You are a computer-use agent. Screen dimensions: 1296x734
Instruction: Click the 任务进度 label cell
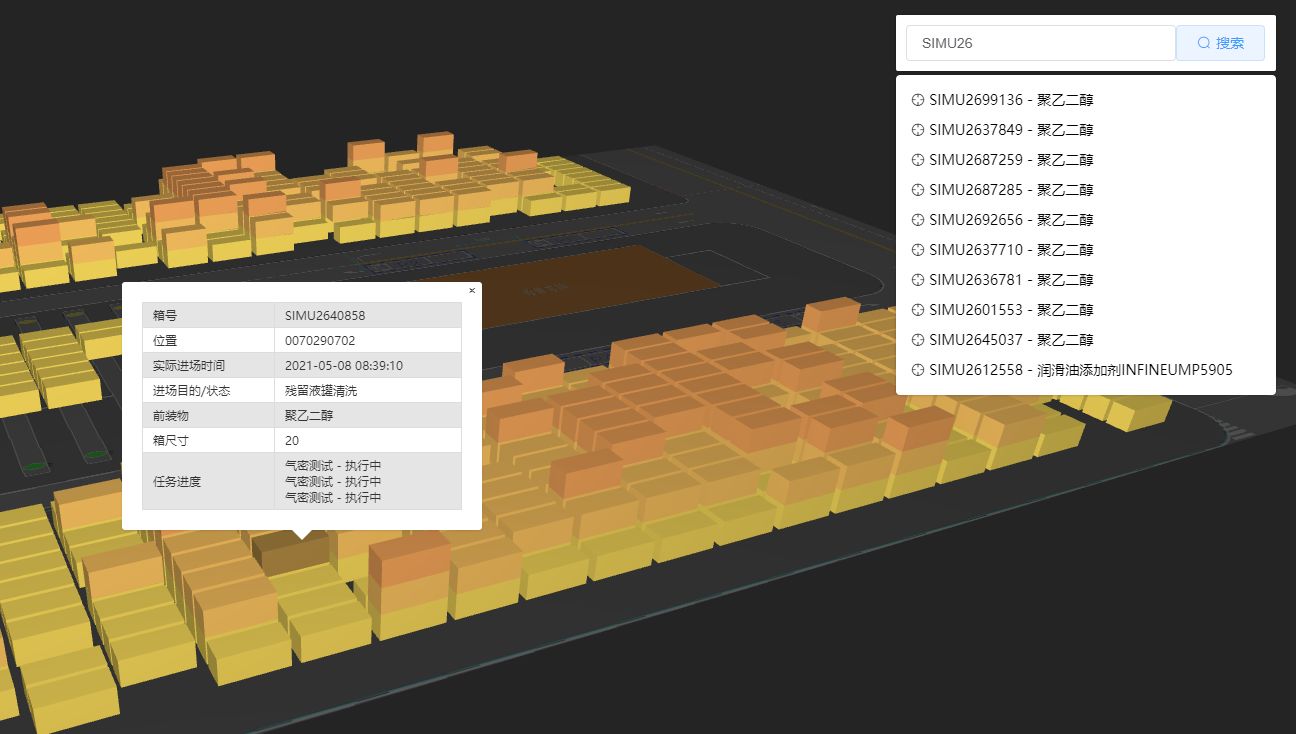click(x=208, y=481)
